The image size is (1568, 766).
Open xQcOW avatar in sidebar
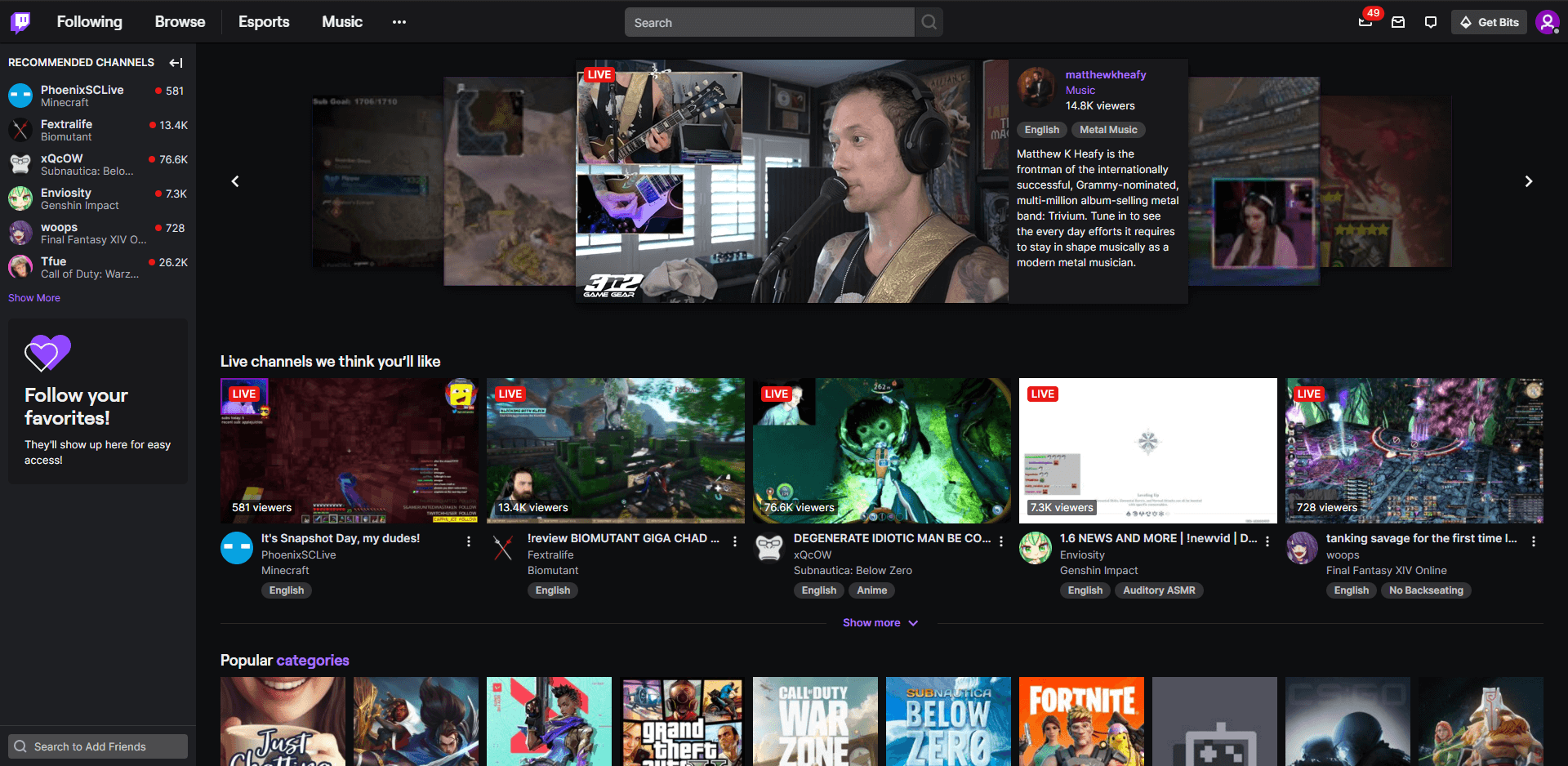(x=20, y=164)
